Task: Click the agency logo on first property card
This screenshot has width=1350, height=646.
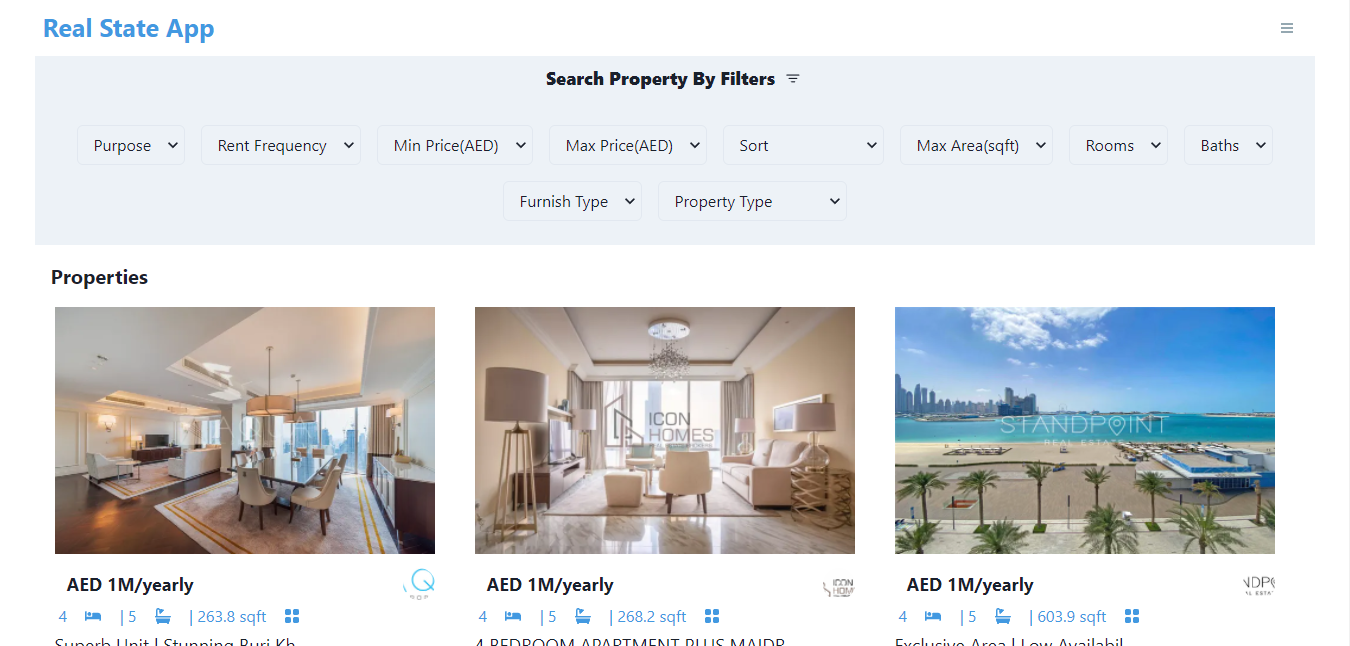Action: 418,585
